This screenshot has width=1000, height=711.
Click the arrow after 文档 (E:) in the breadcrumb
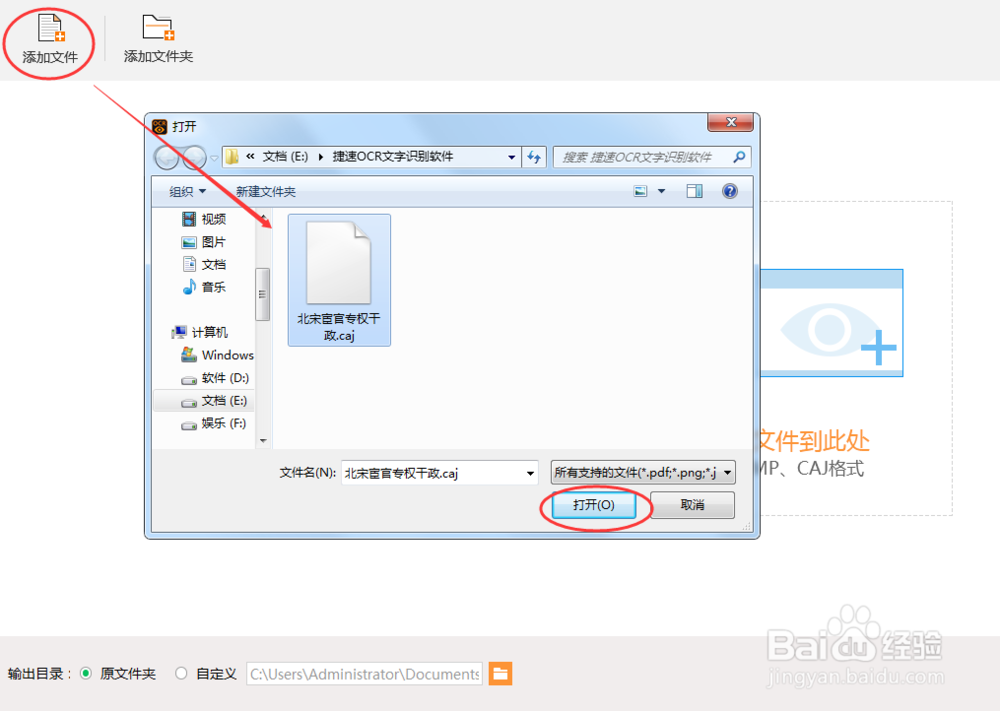pyautogui.click(x=321, y=157)
